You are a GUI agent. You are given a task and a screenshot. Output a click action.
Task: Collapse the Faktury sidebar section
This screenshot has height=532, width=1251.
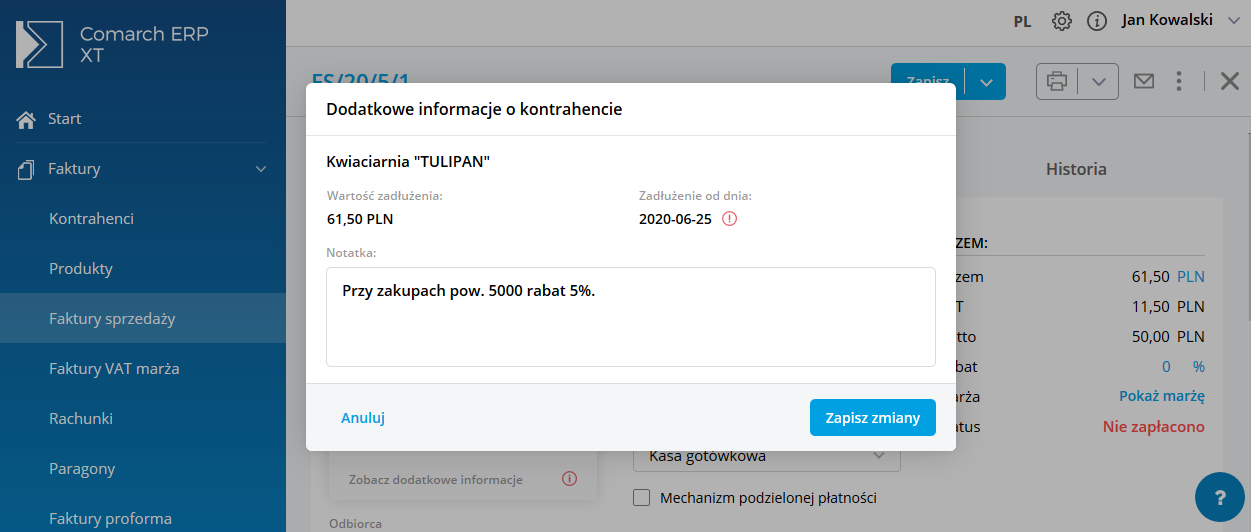(x=261, y=169)
